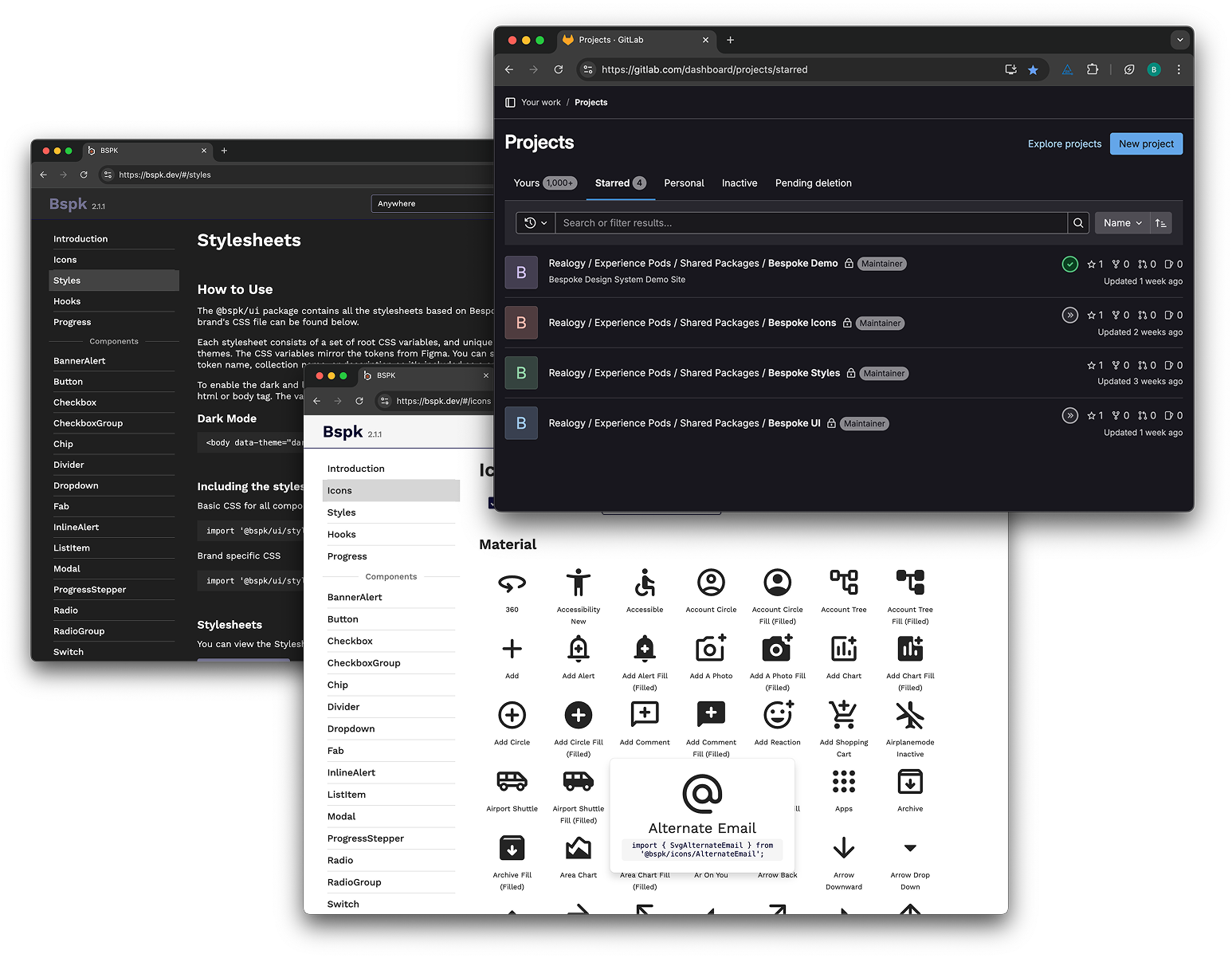Image resolution: width=1232 pixels, height=958 pixels.
Task: Click the Add Shopping Cart icon
Action: pyautogui.click(x=843, y=715)
